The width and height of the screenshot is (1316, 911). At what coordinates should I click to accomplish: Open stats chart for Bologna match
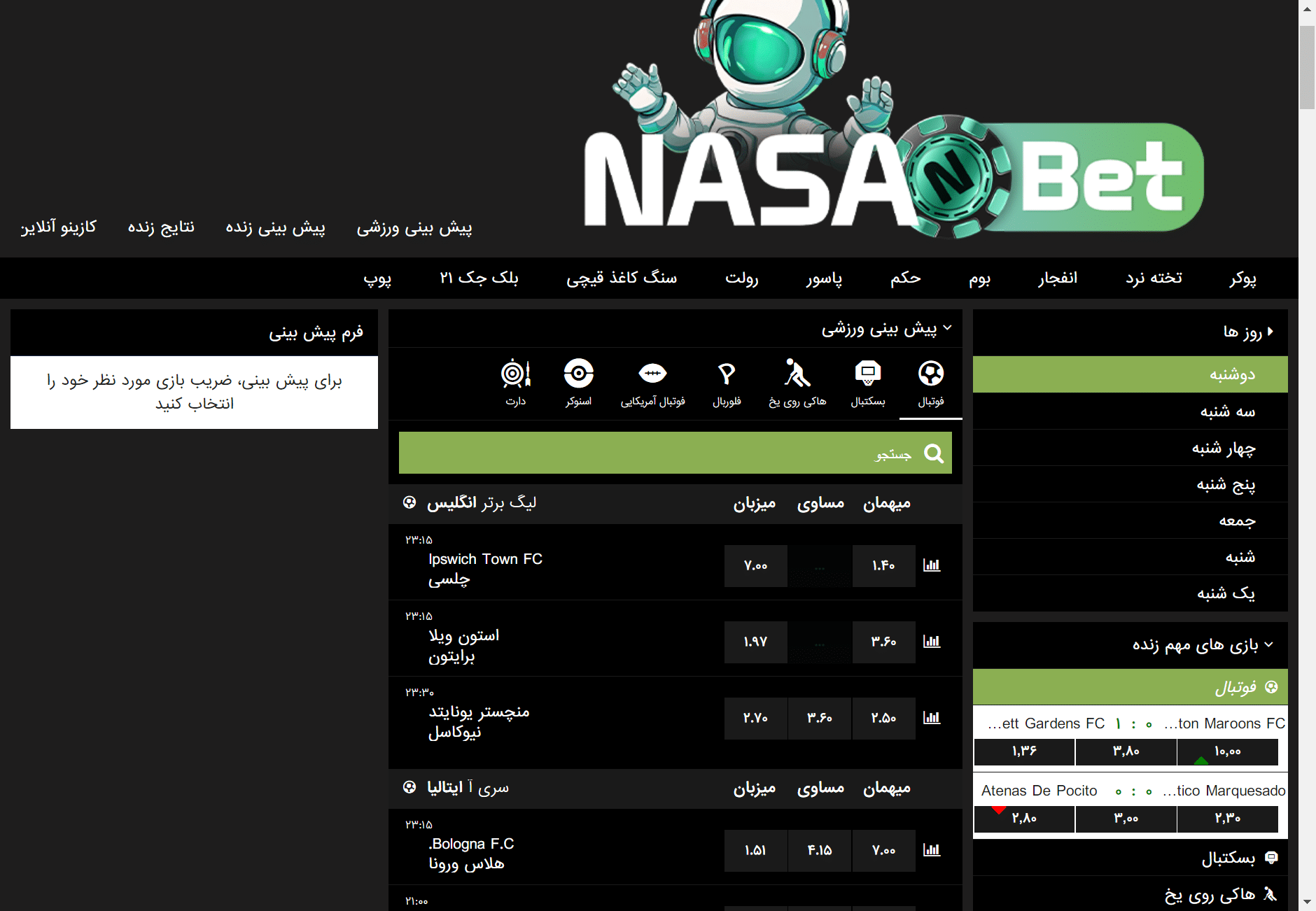(932, 850)
